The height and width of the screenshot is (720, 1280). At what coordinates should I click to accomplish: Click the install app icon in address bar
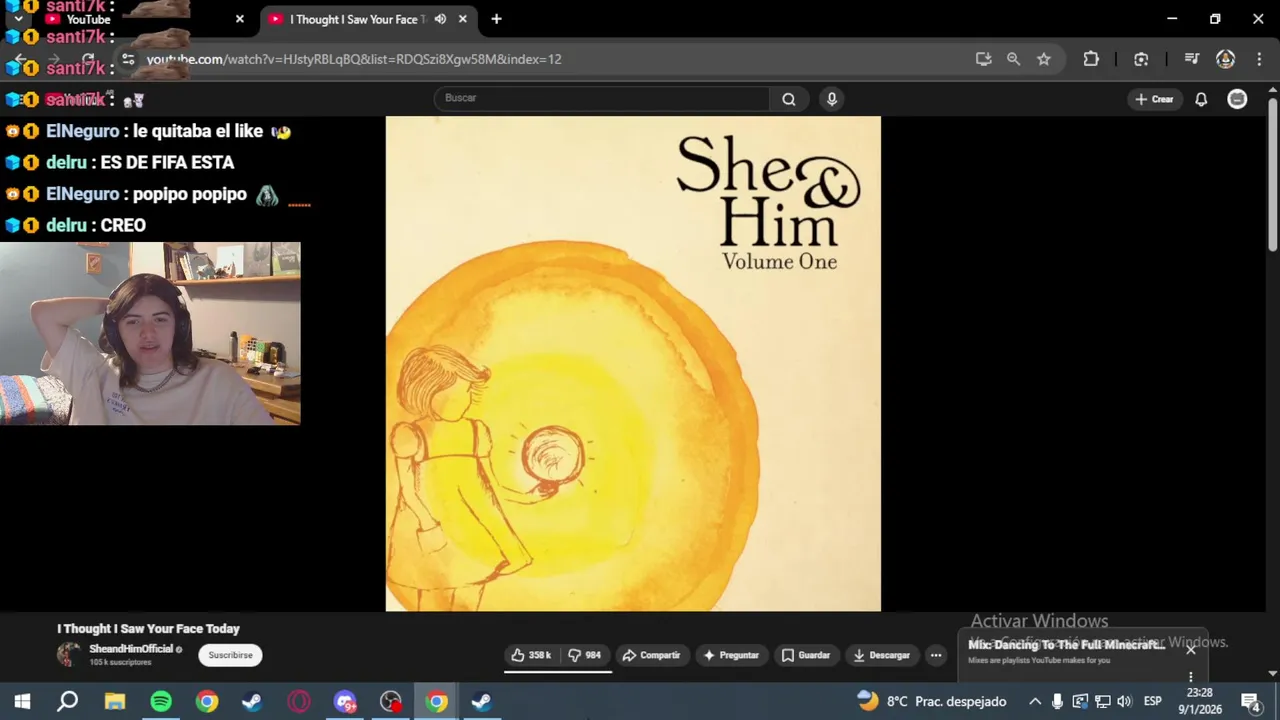coord(983,59)
